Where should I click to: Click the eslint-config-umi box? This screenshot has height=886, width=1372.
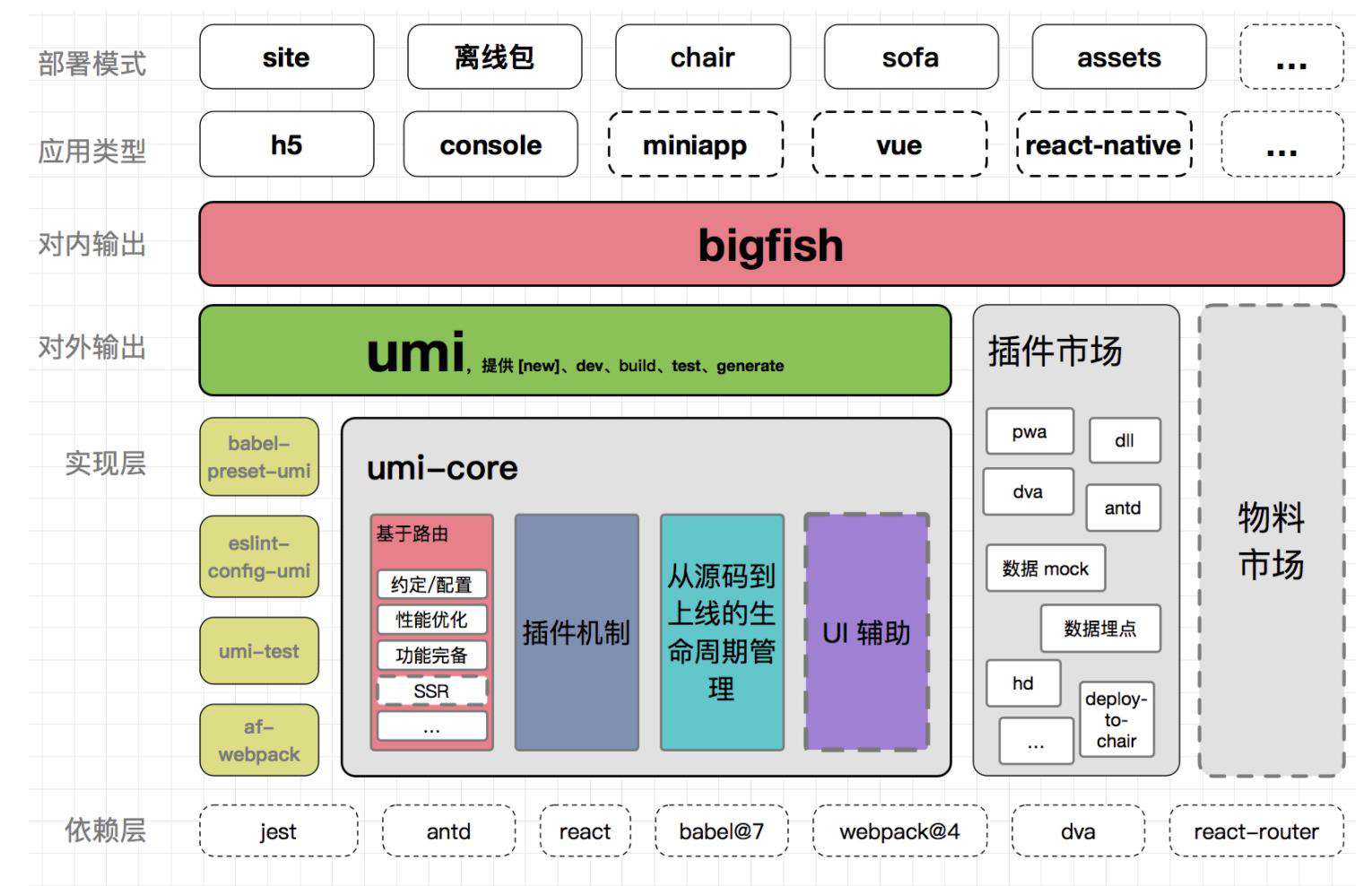[x=259, y=556]
